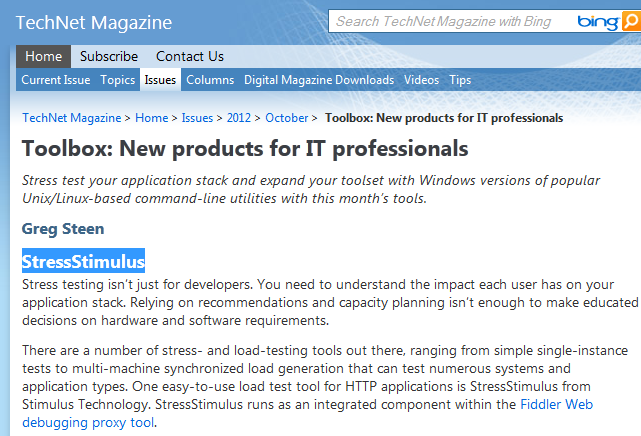The height and width of the screenshot is (436, 641).
Task: Click the Bing logo in search box
Action: pyautogui.click(x=598, y=22)
